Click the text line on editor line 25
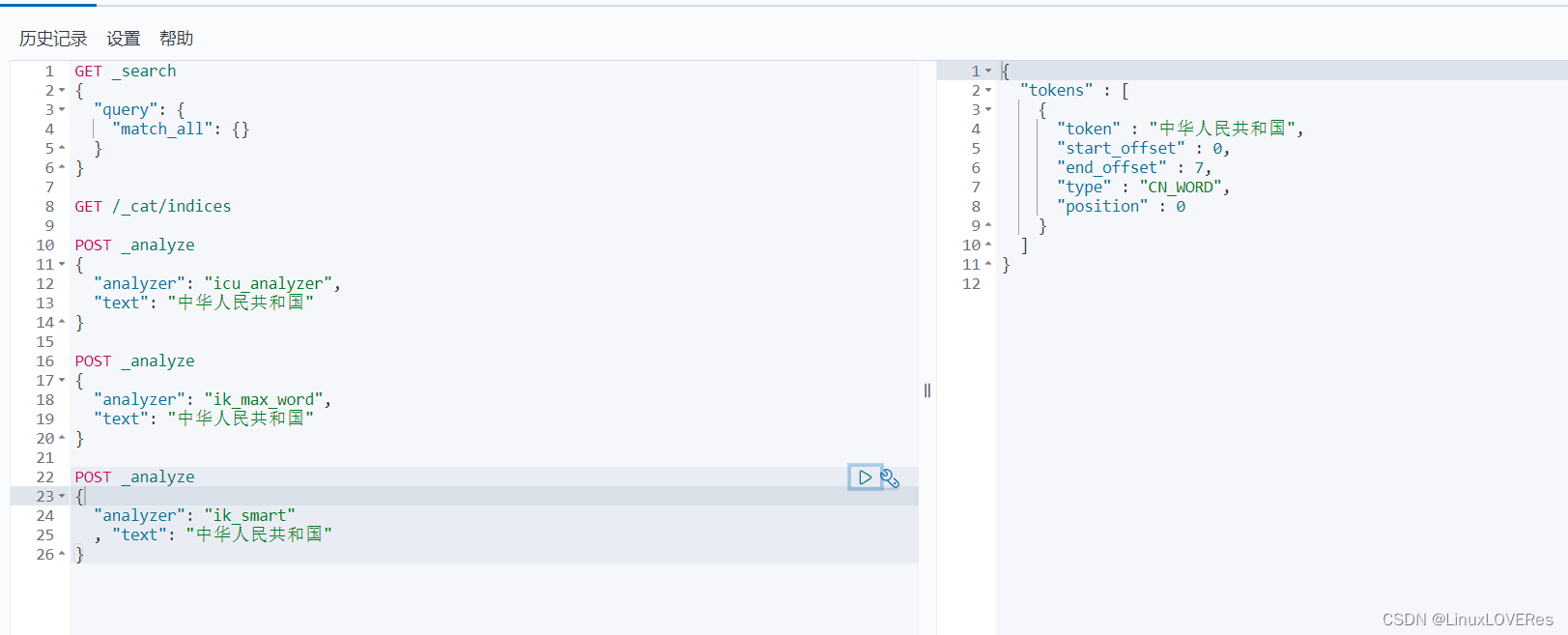Image resolution: width=1568 pixels, height=635 pixels. pyautogui.click(x=214, y=535)
